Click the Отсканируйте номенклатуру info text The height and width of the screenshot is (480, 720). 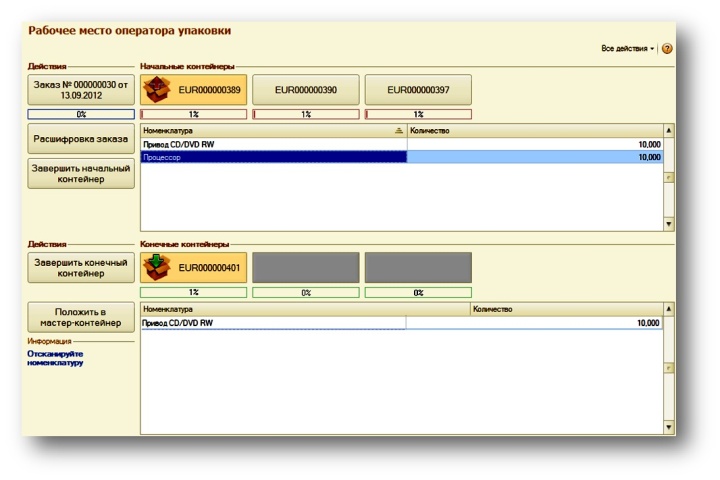[x=55, y=358]
